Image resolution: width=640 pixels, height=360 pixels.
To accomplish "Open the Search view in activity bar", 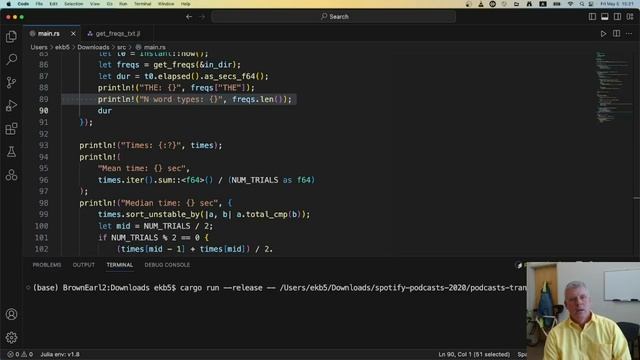I will 11,60.
